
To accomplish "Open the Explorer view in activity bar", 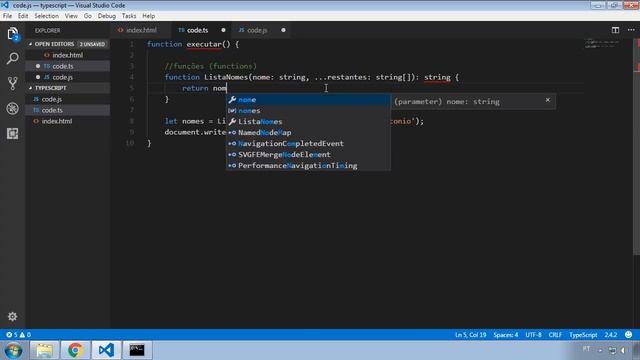I will (13, 33).
